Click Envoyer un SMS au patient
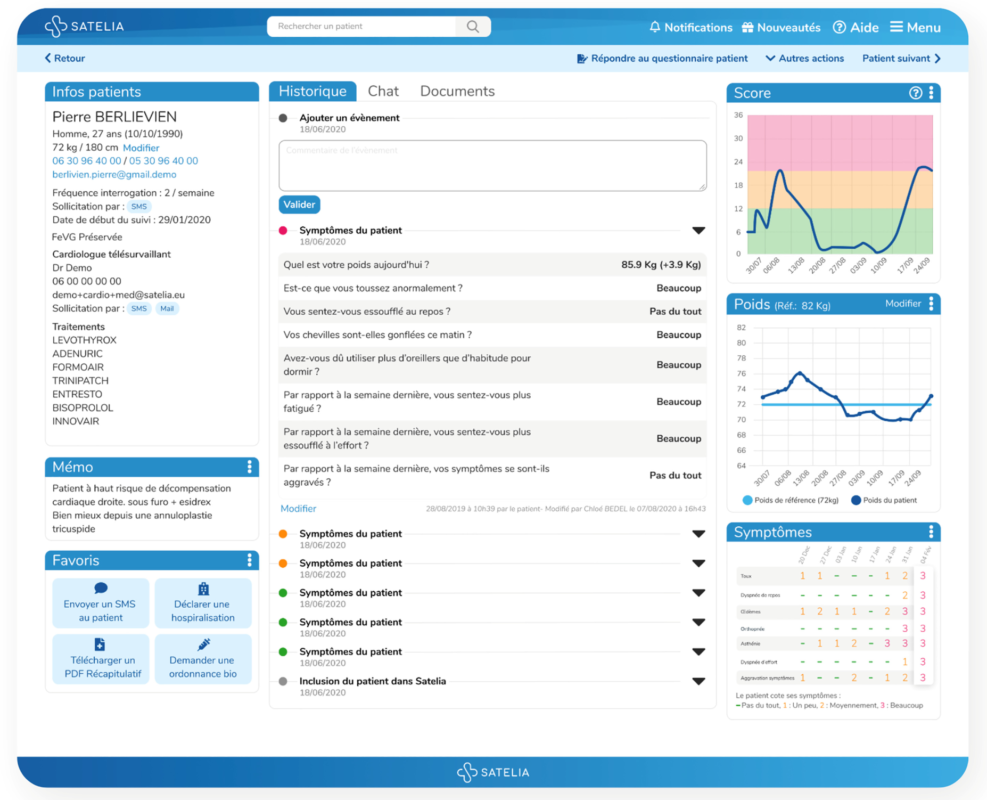 [100, 603]
